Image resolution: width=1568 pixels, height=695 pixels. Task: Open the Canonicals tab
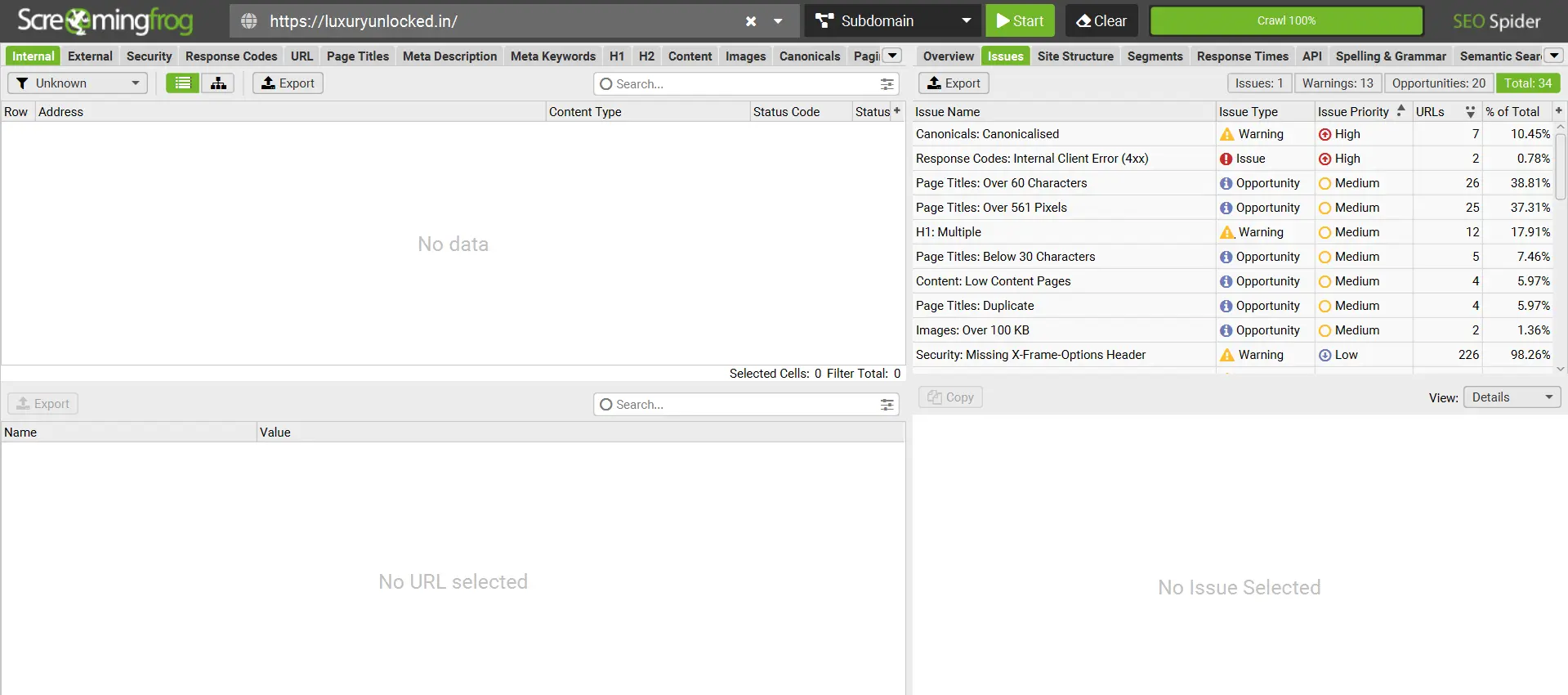pyautogui.click(x=810, y=56)
